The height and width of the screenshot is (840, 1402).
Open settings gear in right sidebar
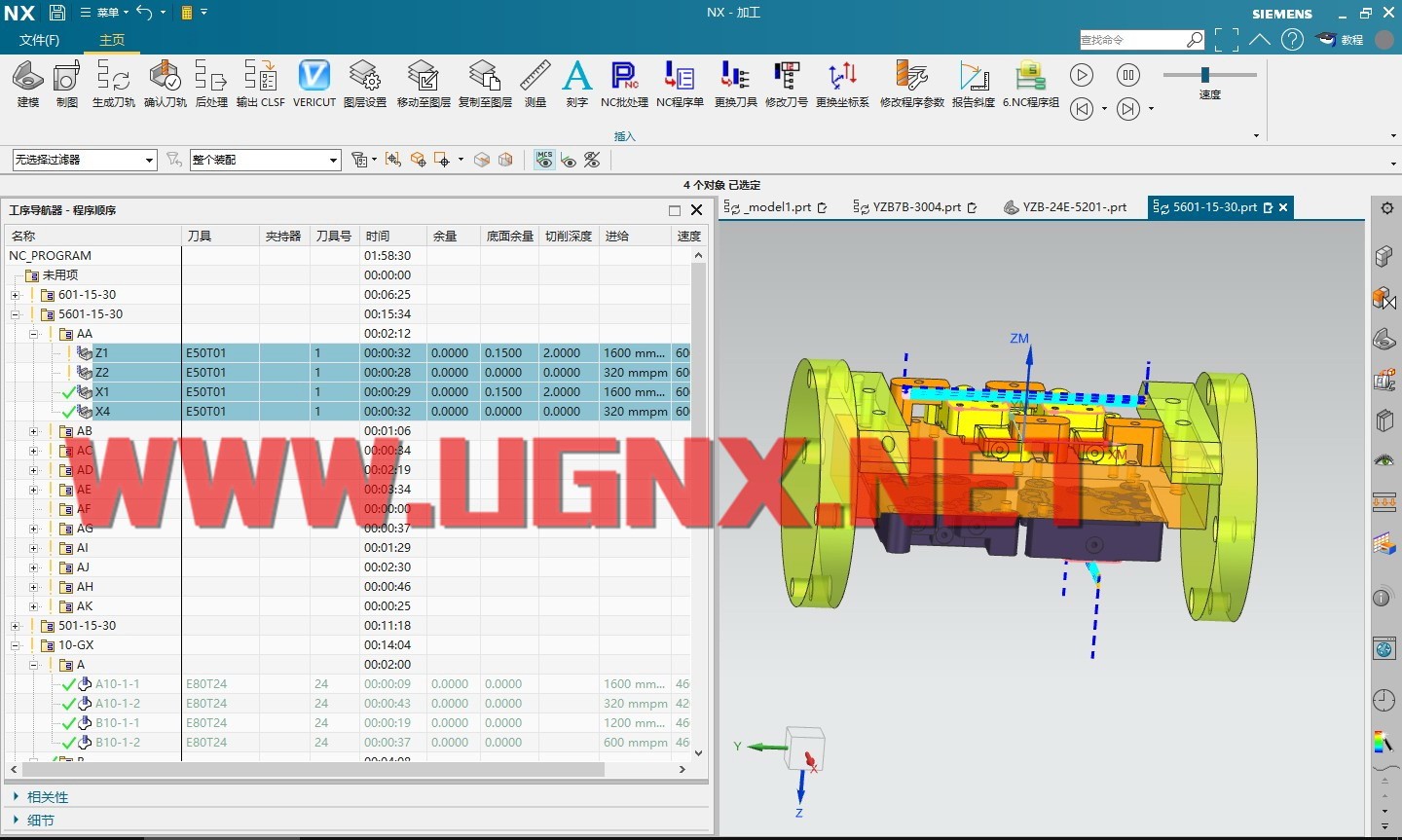[1387, 208]
